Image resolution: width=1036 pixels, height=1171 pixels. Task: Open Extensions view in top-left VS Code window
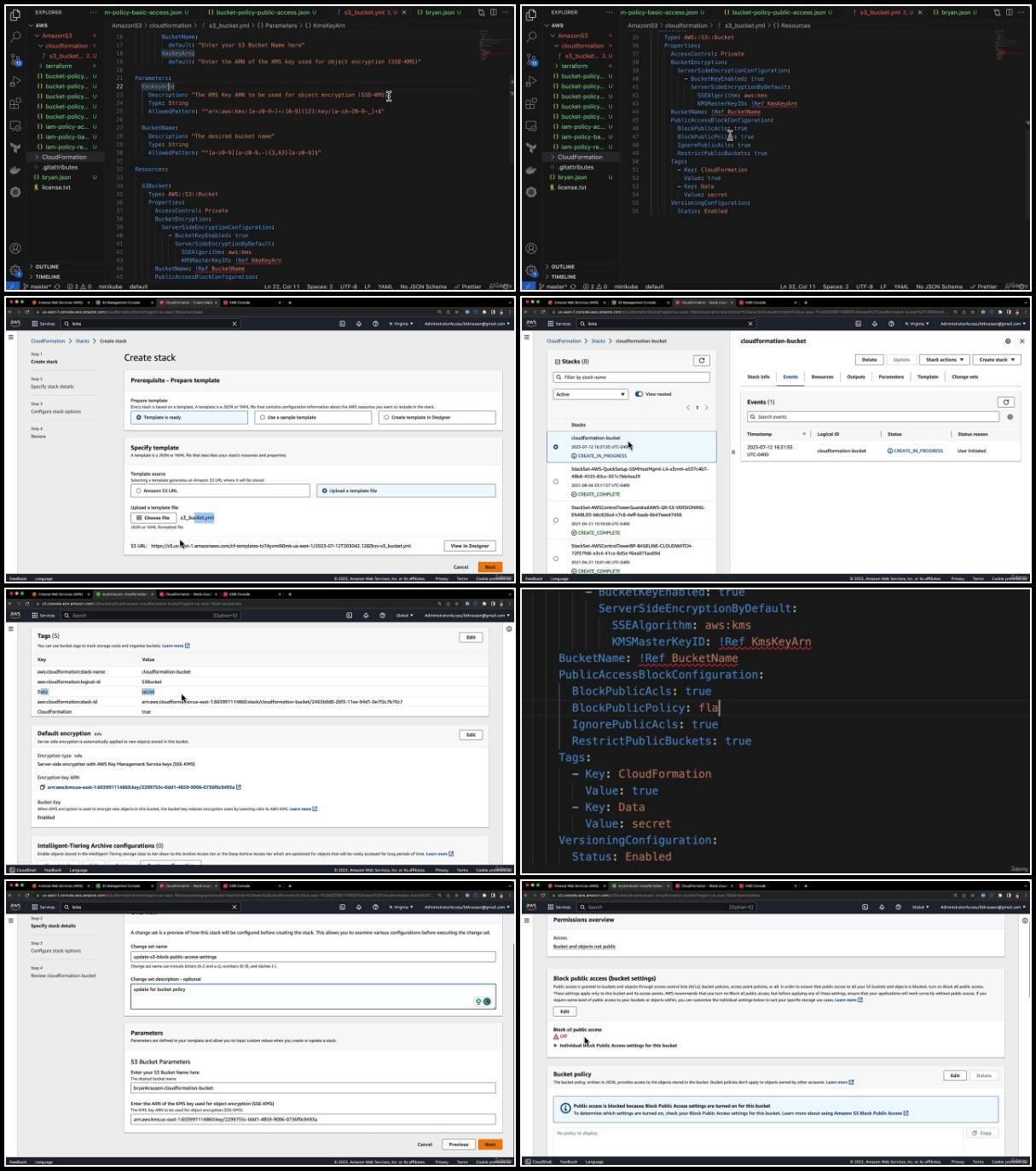pos(15,104)
